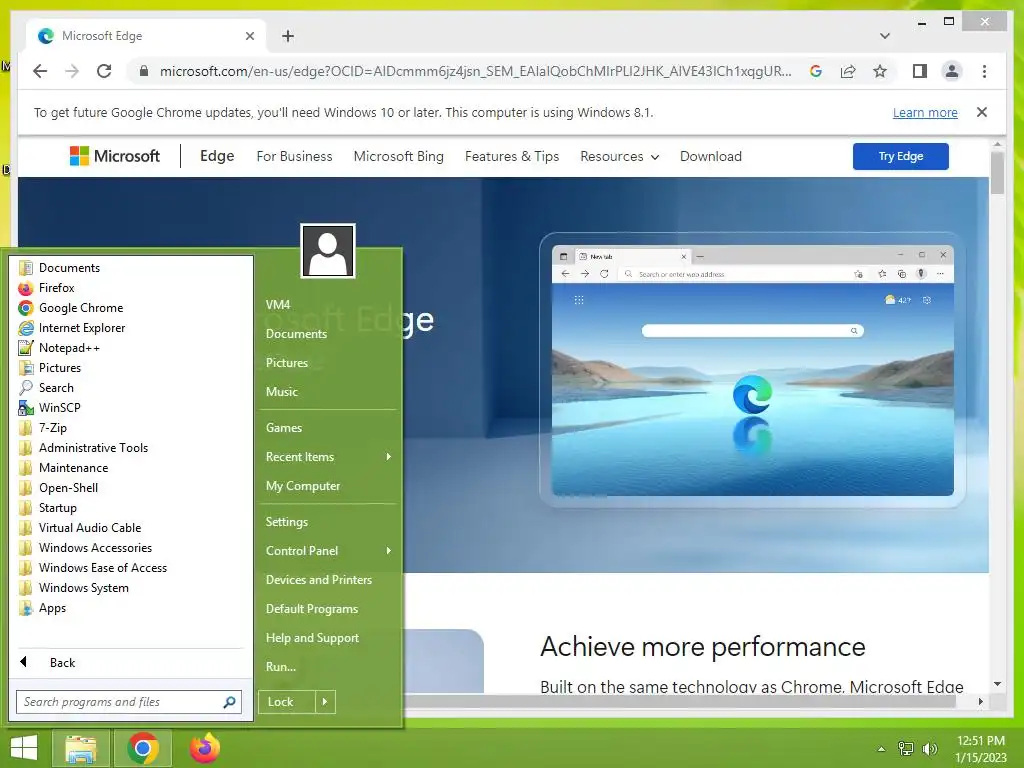Open the Startup program folder
Screen dimensions: 1024x768
pos(48,508)
